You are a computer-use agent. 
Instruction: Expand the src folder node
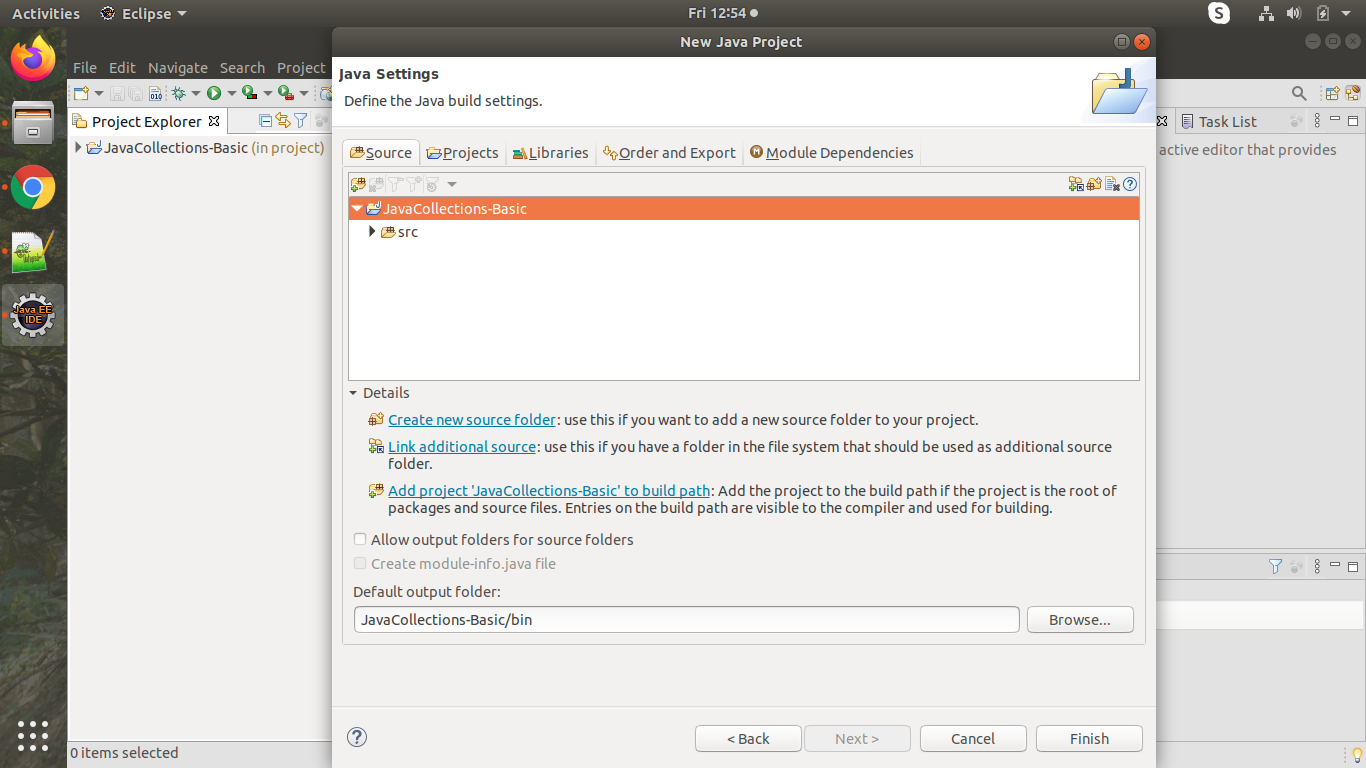click(372, 232)
